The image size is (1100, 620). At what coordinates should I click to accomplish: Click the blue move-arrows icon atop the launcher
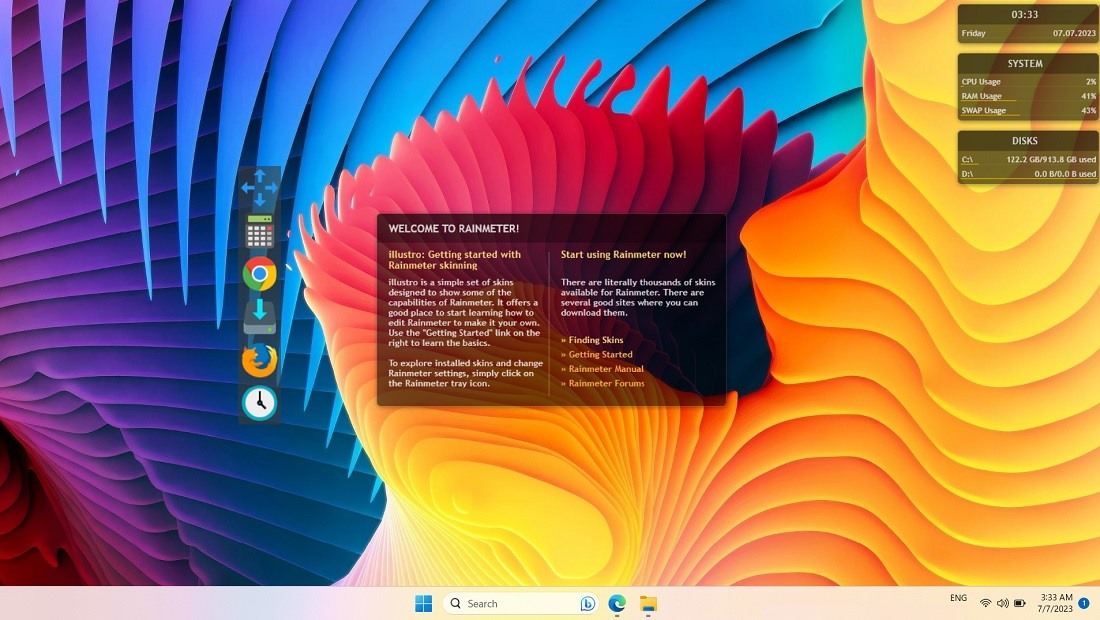[259, 186]
